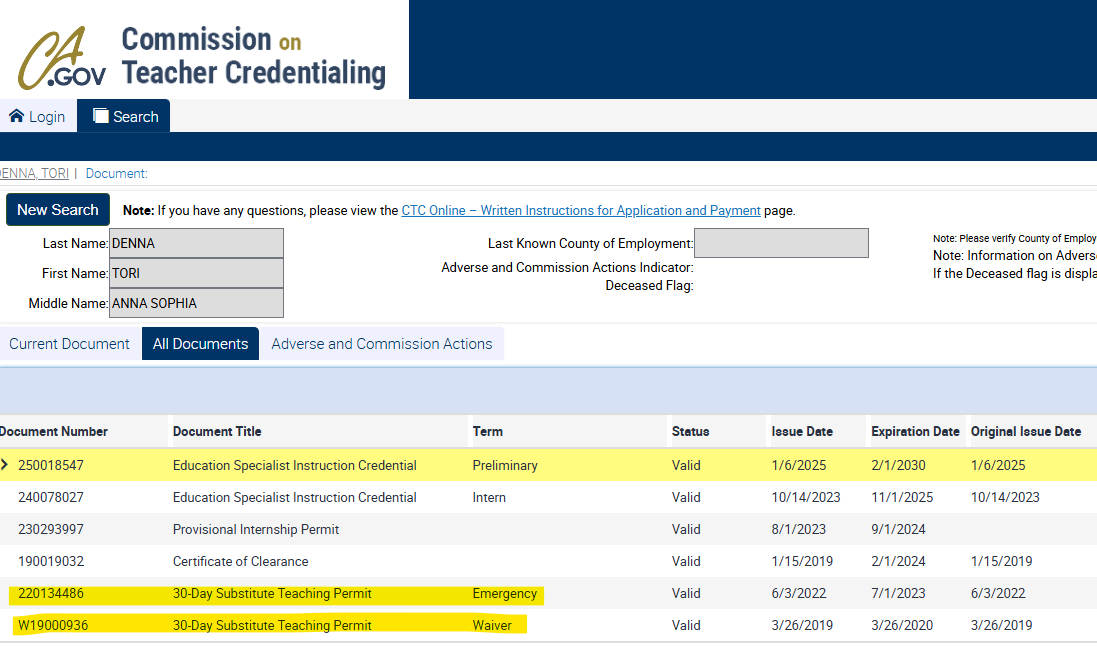The width and height of the screenshot is (1097, 648).
Task: Click the DENNA, TORI breadcrumb link
Action: point(34,174)
